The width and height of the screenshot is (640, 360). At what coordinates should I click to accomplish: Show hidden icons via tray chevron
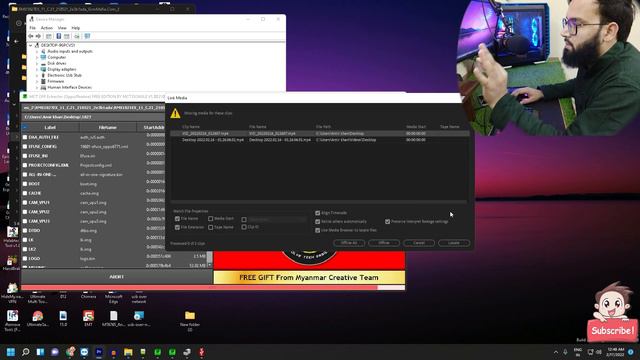556,352
